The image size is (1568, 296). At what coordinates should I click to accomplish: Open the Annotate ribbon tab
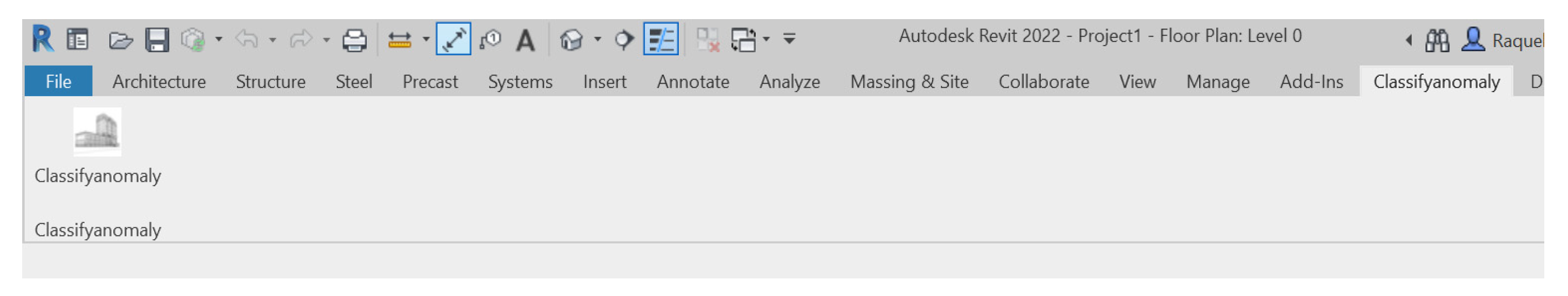coord(693,82)
